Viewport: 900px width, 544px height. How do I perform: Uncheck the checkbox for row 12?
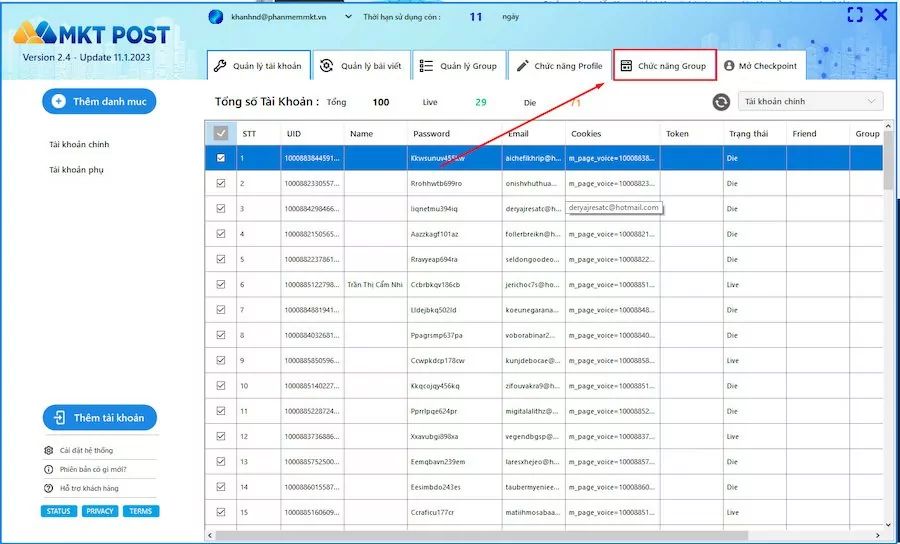[x=221, y=437]
